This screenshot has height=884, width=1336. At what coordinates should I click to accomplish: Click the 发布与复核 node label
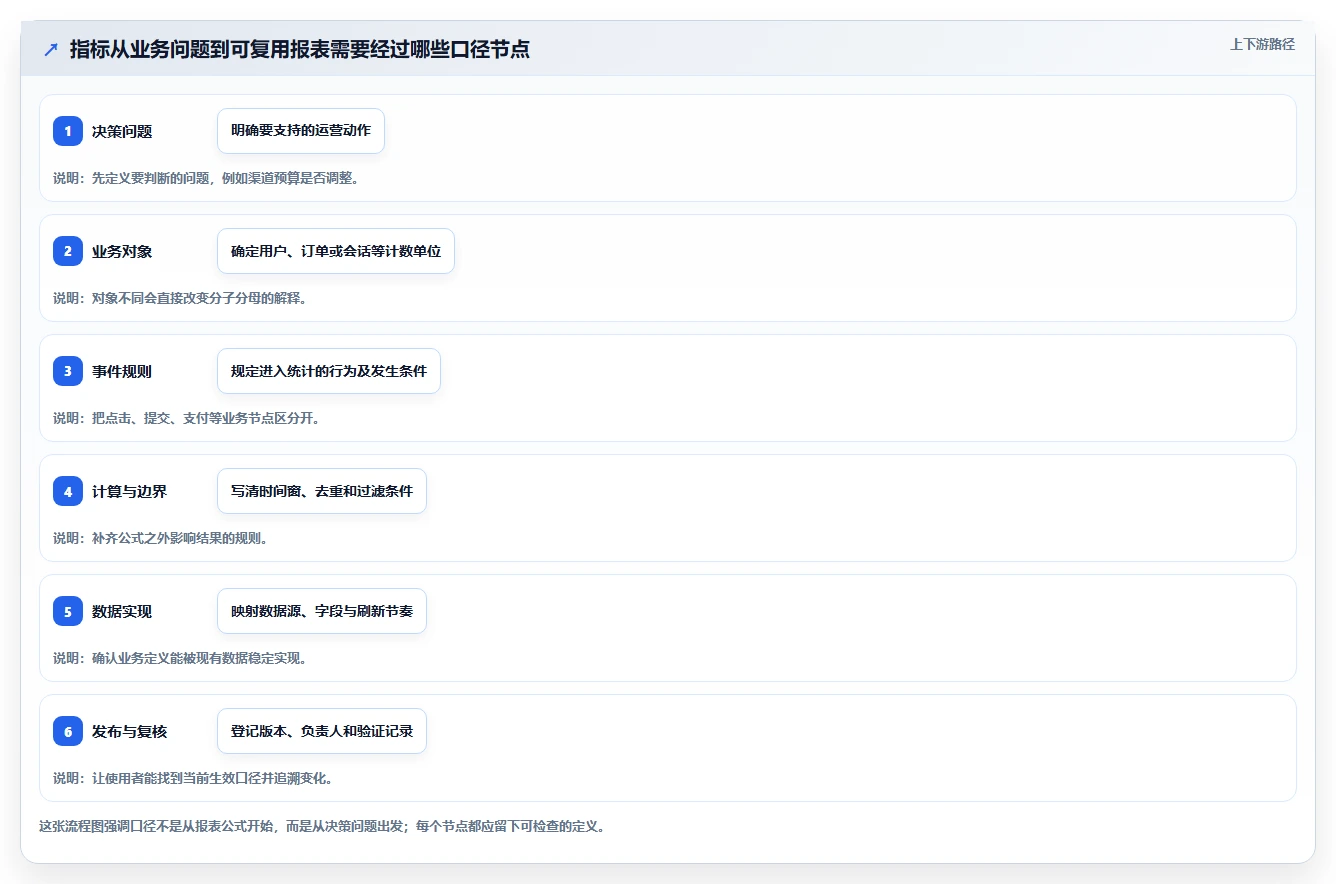(x=129, y=731)
